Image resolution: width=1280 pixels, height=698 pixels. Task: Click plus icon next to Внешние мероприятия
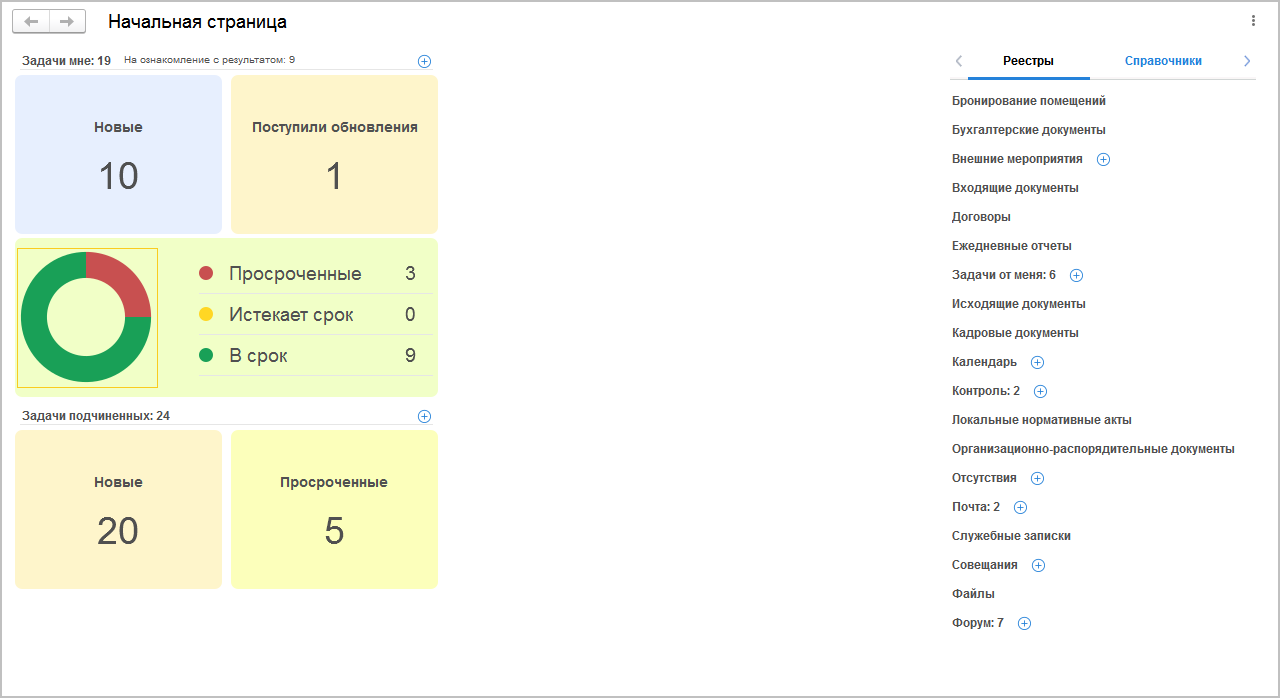(1104, 159)
